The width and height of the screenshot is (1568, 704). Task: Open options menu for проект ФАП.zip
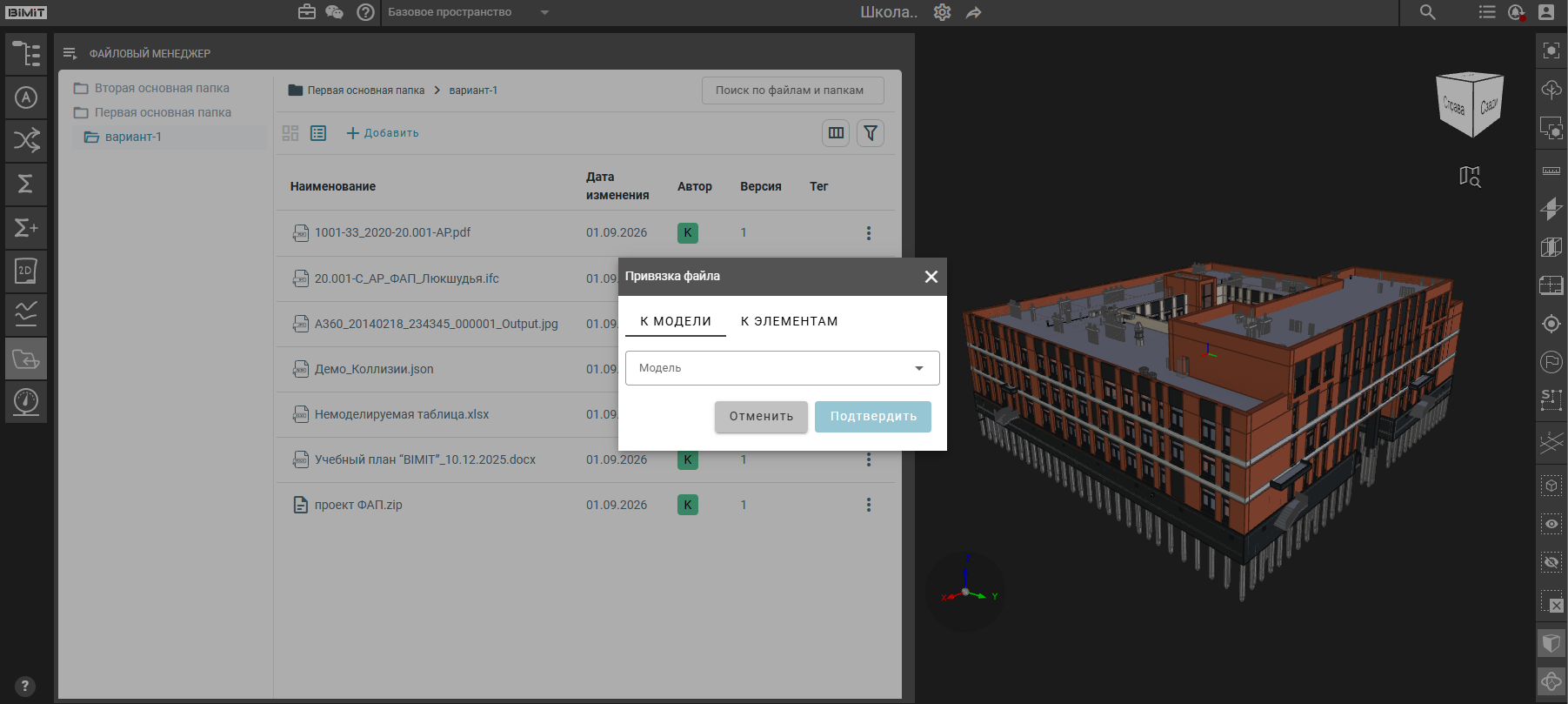click(x=869, y=505)
